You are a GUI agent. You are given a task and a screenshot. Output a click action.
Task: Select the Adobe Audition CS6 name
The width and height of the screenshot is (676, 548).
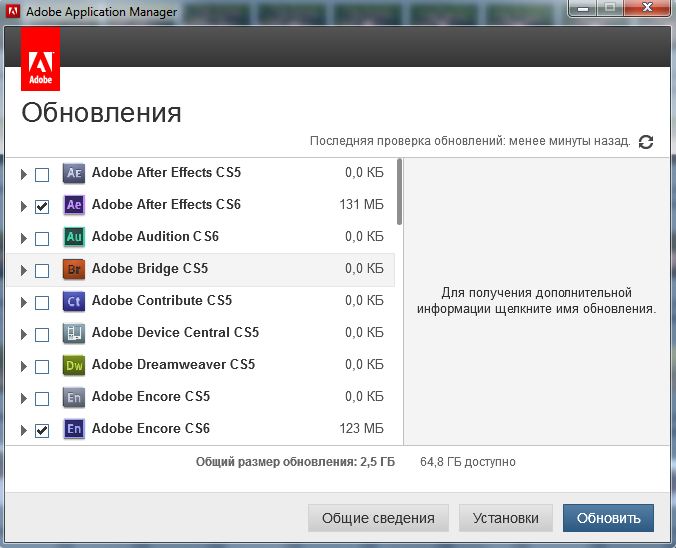coord(155,236)
